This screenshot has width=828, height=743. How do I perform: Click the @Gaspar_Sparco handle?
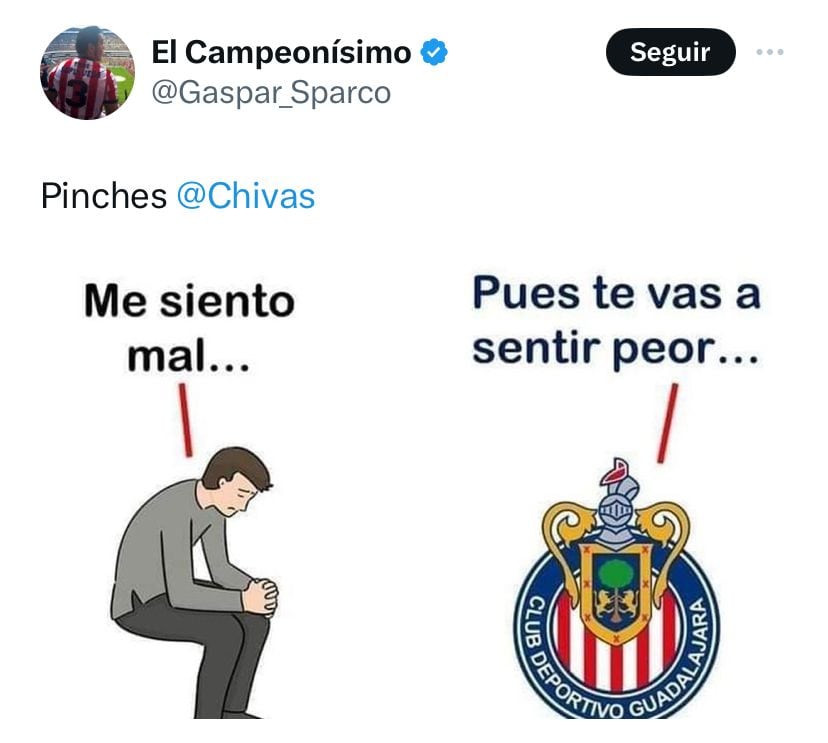[271, 93]
